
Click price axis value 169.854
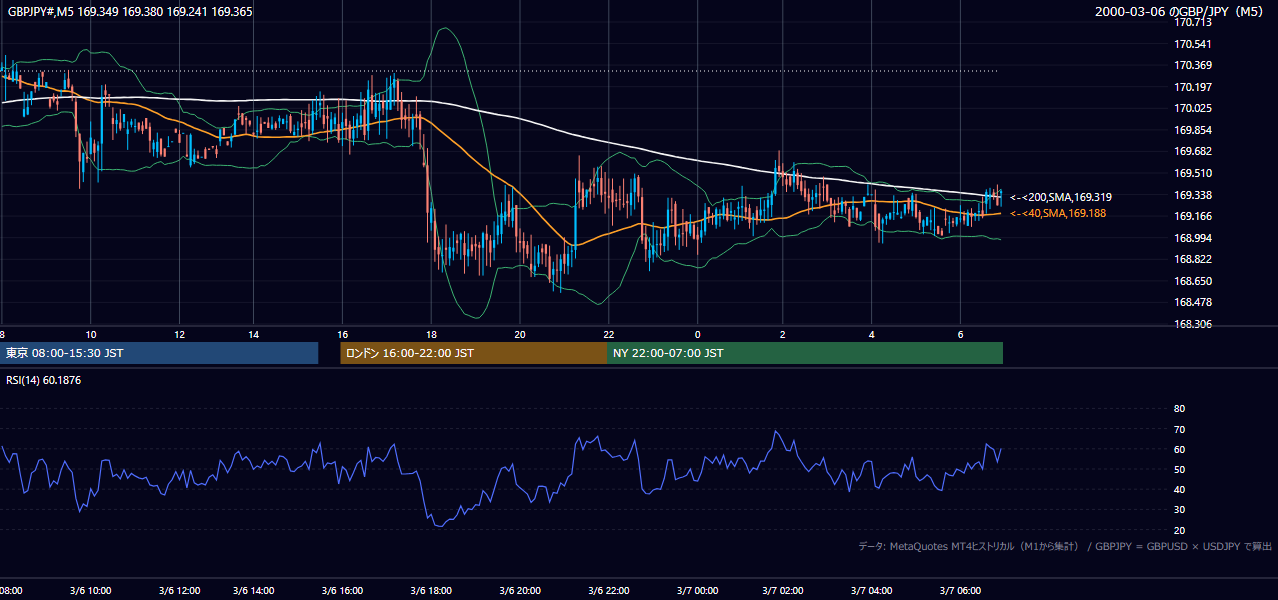click(x=1193, y=130)
